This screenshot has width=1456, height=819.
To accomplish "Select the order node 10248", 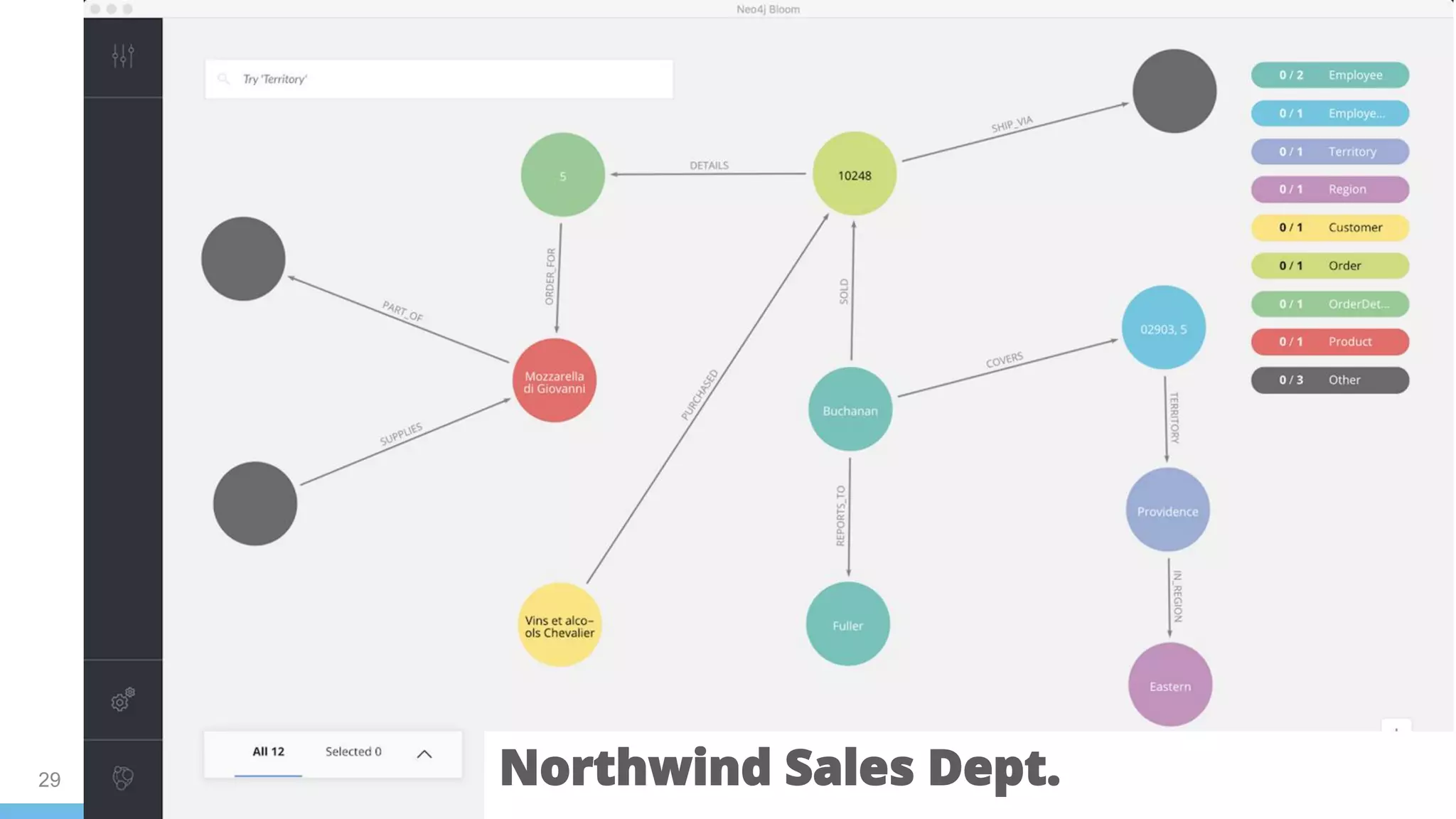I will pyautogui.click(x=855, y=174).
